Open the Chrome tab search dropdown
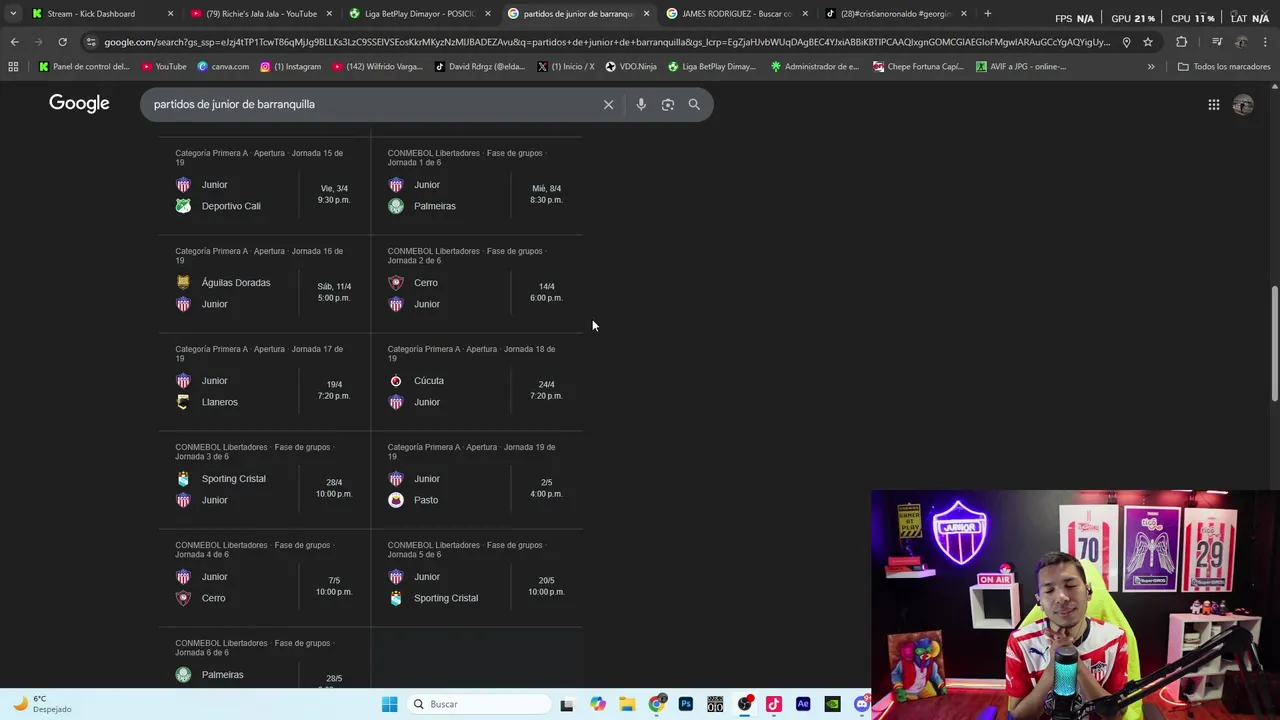The image size is (1280, 720). 13,13
